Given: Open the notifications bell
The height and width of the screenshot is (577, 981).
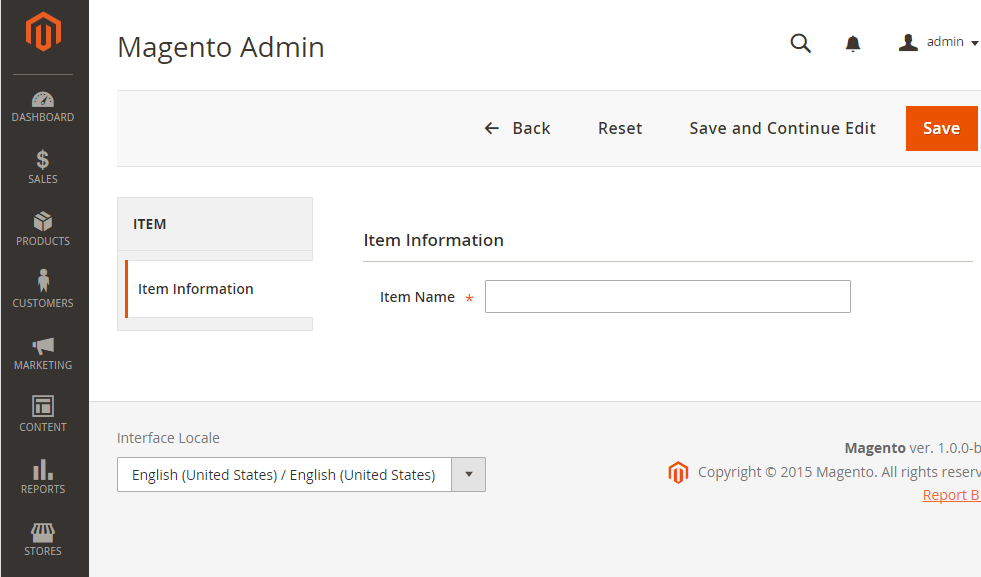Looking at the screenshot, I should click(x=853, y=43).
